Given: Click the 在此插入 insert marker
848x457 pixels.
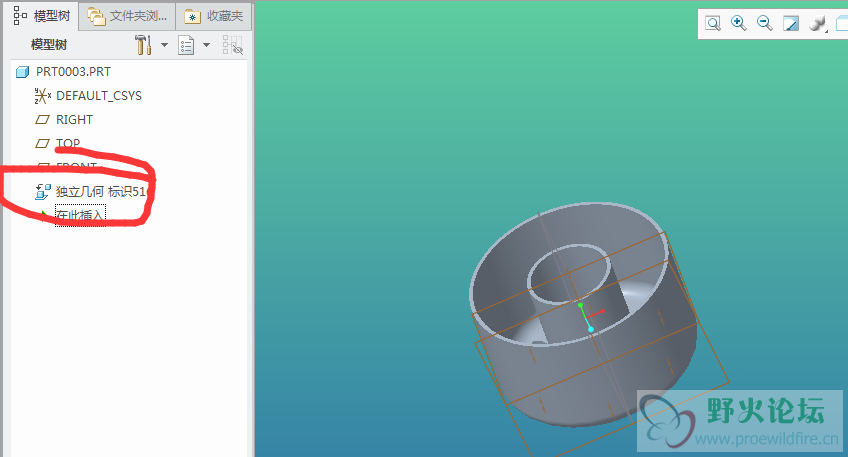Looking at the screenshot, I should point(80,215).
